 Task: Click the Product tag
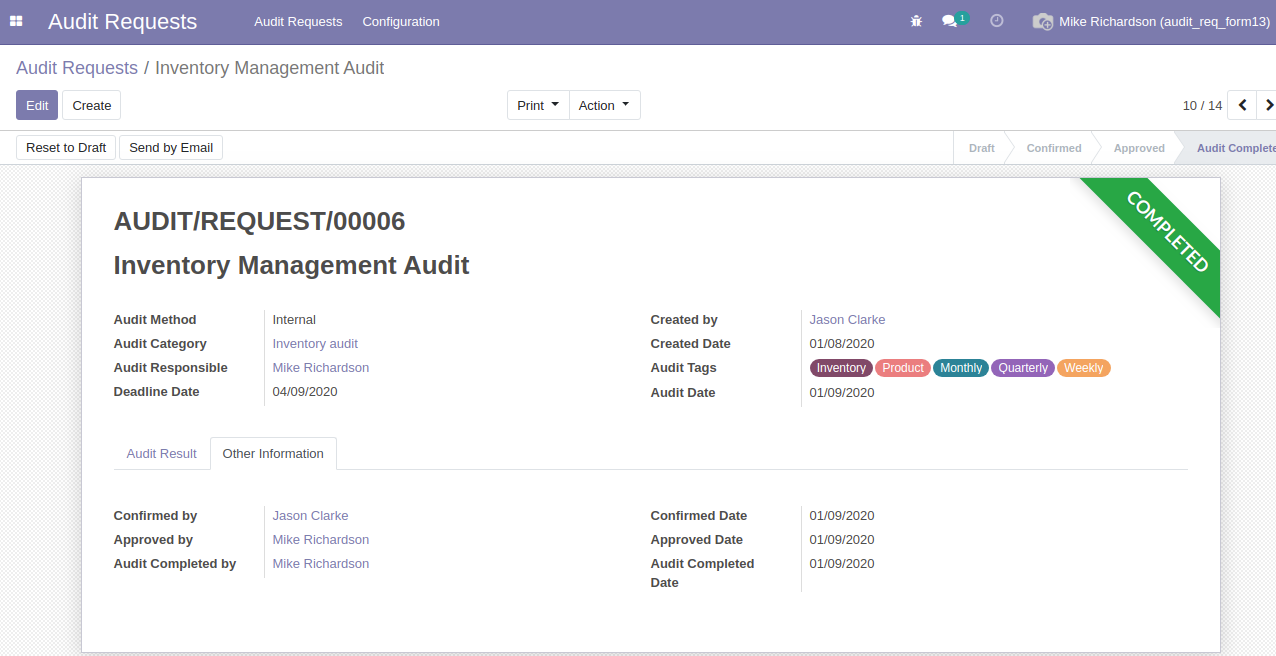903,368
